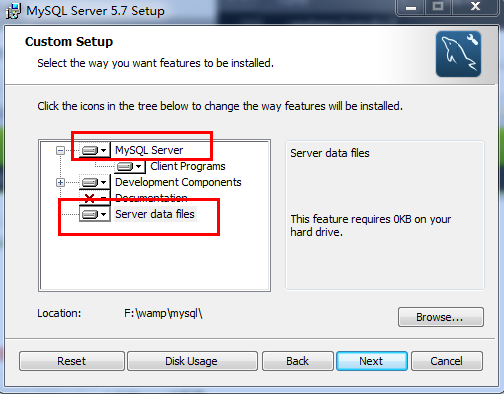The width and height of the screenshot is (504, 394).
Task: Open Client Programs feature drive icon dropdown
Action: click(x=130, y=166)
